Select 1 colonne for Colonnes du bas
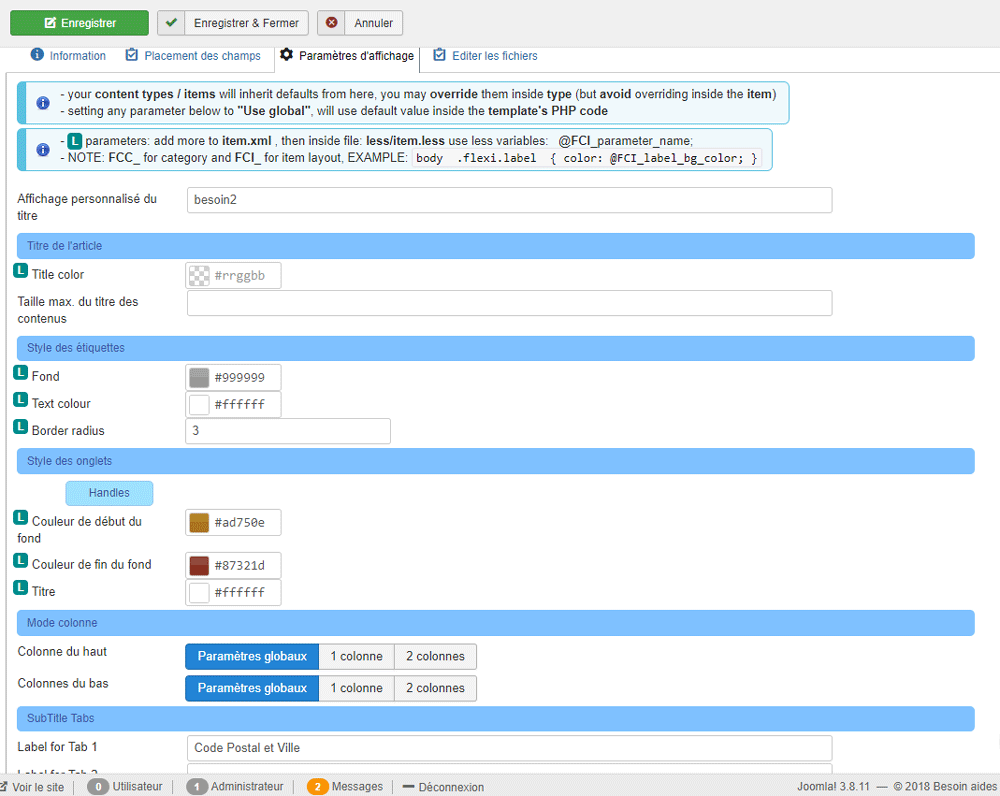This screenshot has height=796, width=1000. point(357,688)
